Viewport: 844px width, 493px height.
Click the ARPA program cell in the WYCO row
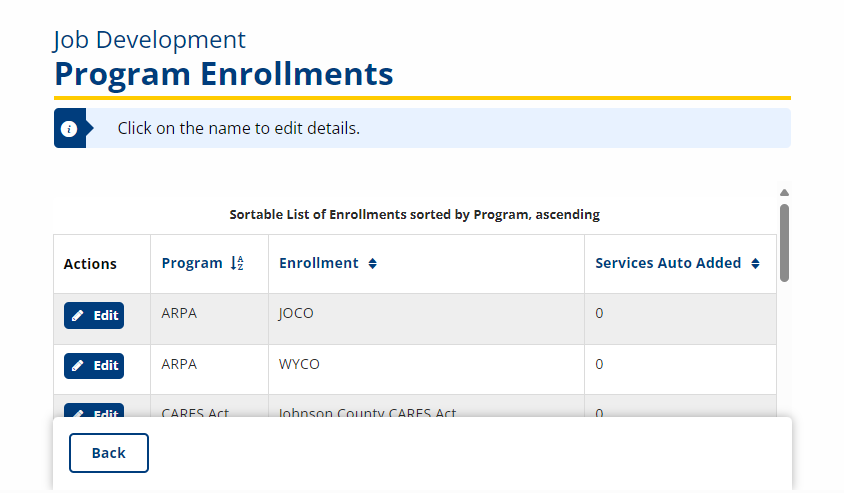[x=179, y=364]
